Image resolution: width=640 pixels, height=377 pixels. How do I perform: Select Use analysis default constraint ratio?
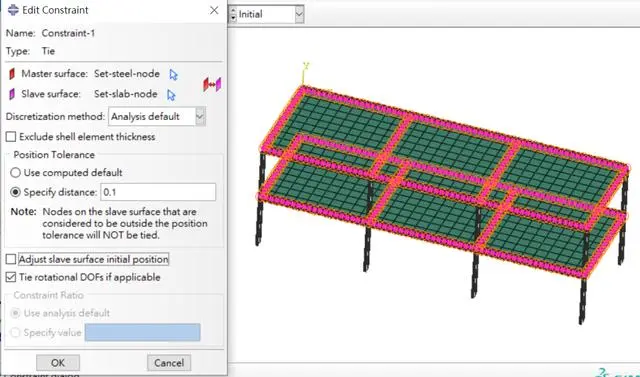pos(15,313)
